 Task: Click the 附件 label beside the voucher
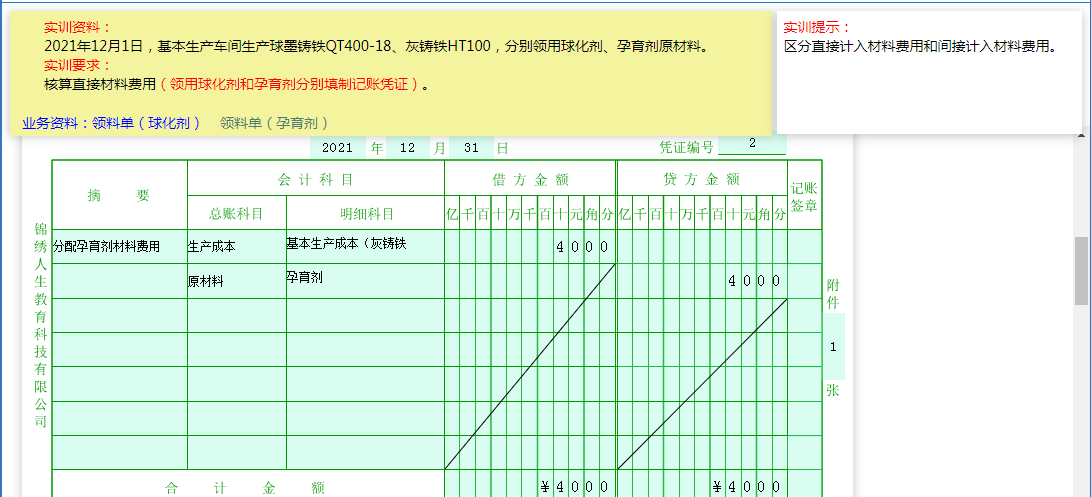(x=833, y=294)
